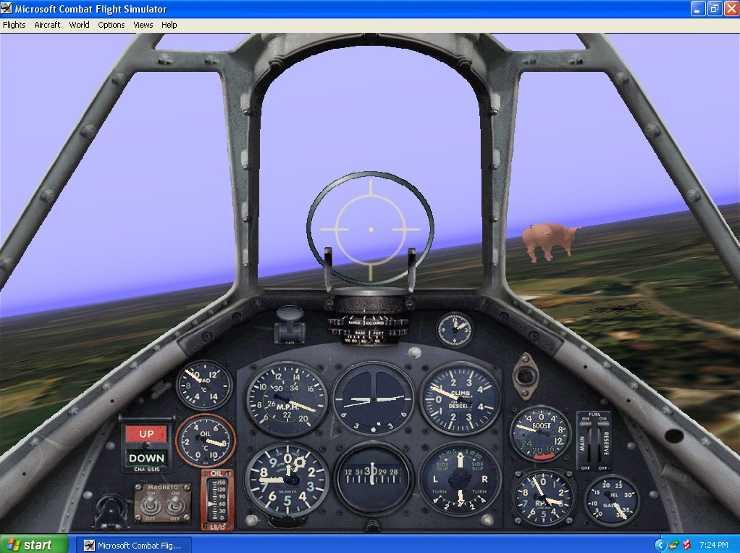The width and height of the screenshot is (740, 553).
Task: Click the M.P.H. airspeed indicator gauge
Action: point(287,399)
